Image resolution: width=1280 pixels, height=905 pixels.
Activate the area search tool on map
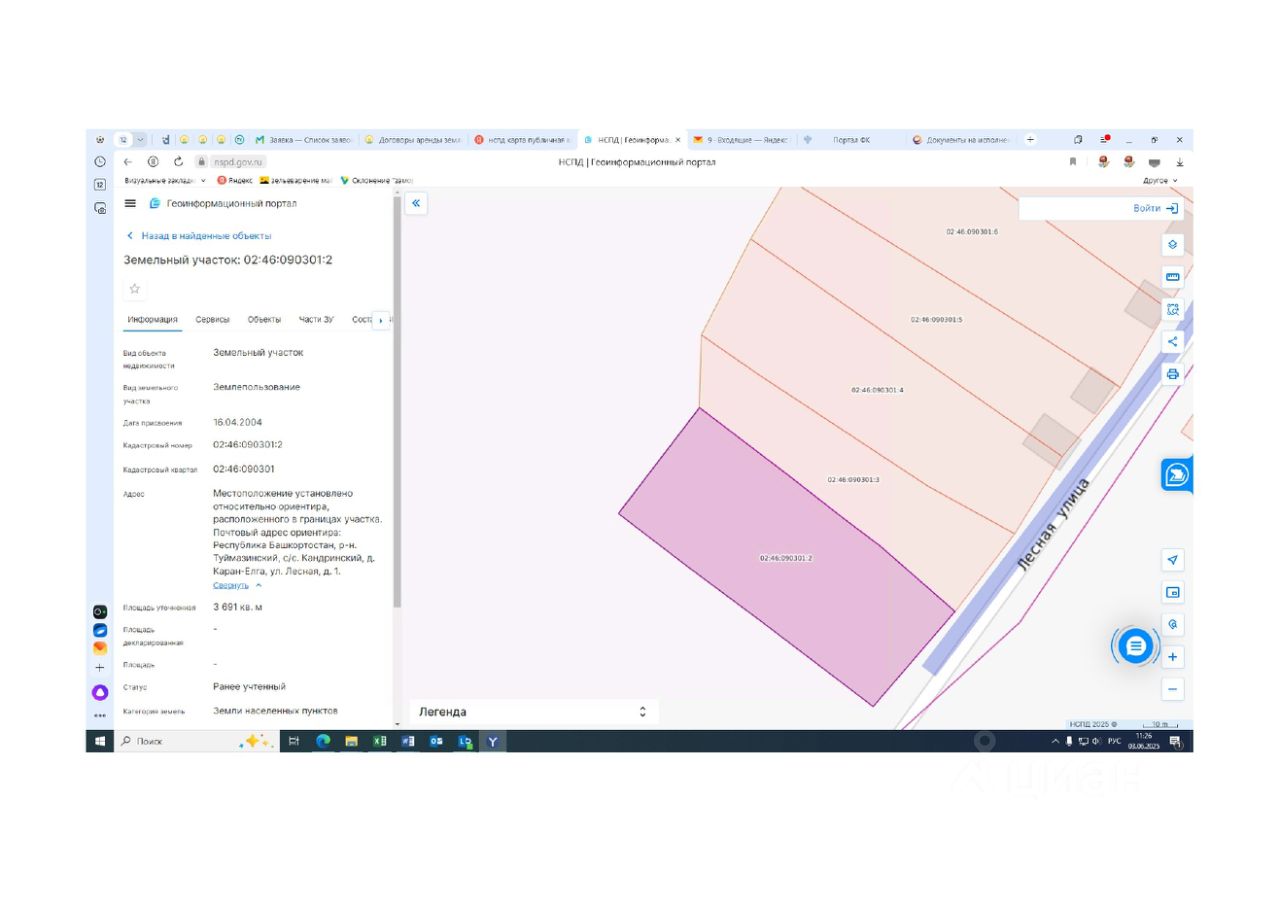pos(1173,309)
